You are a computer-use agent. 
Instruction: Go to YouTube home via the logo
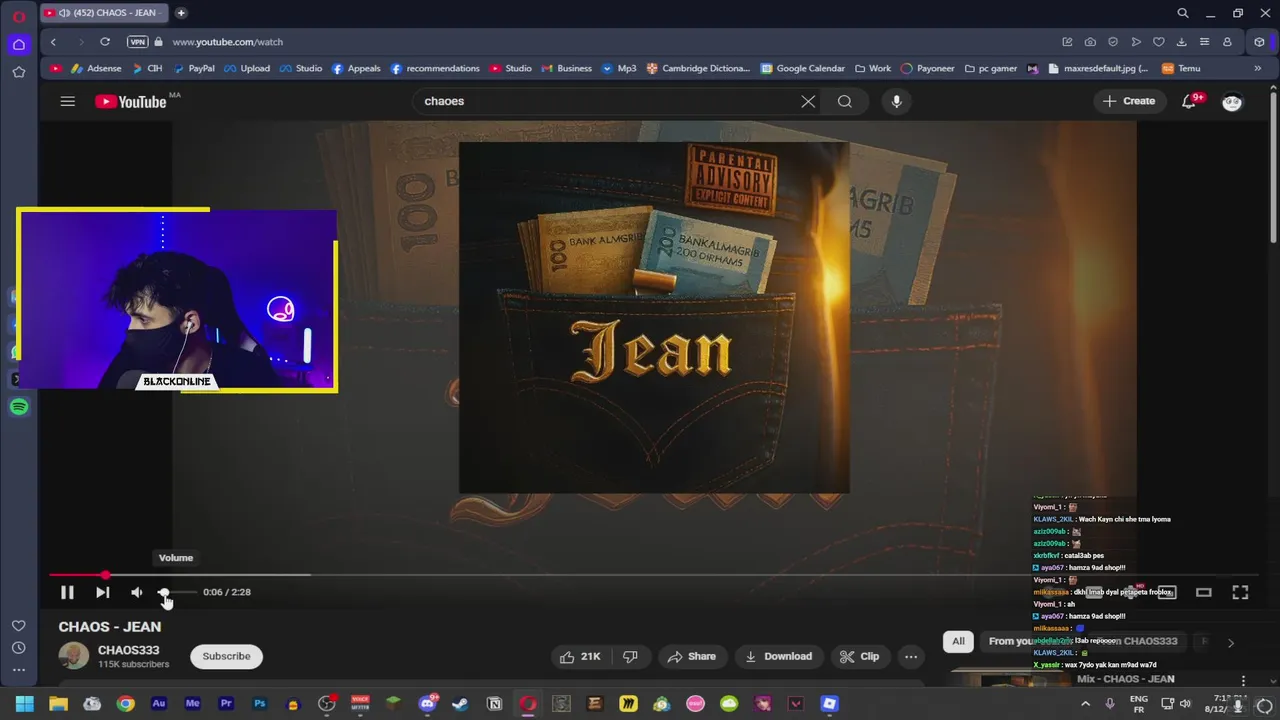point(132,101)
